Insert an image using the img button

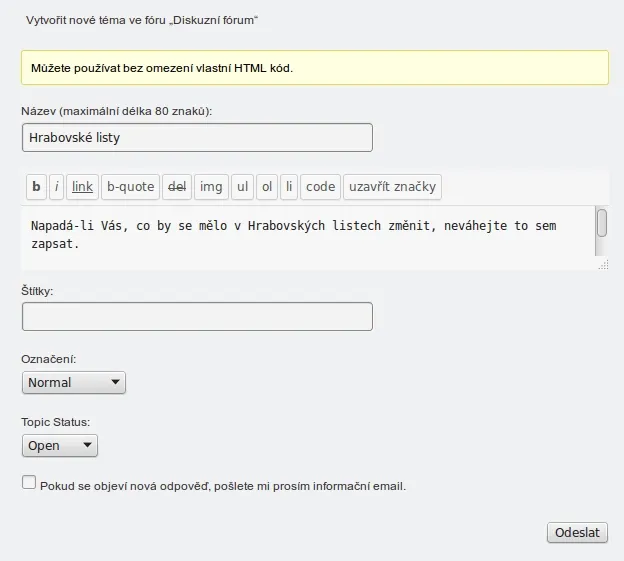(x=211, y=187)
